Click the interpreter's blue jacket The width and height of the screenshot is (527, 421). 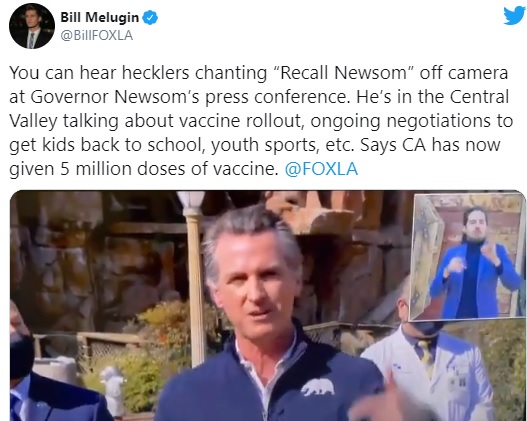pos(474,279)
